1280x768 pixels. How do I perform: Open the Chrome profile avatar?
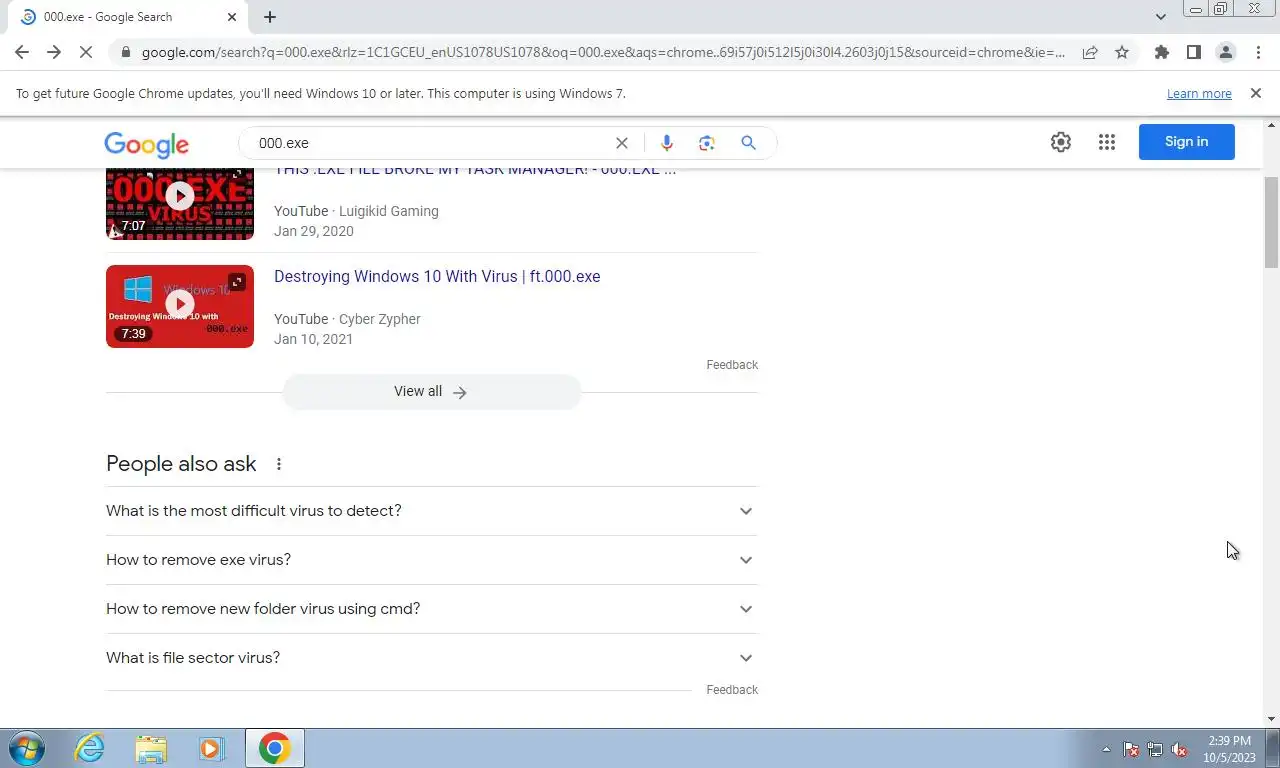[1225, 52]
